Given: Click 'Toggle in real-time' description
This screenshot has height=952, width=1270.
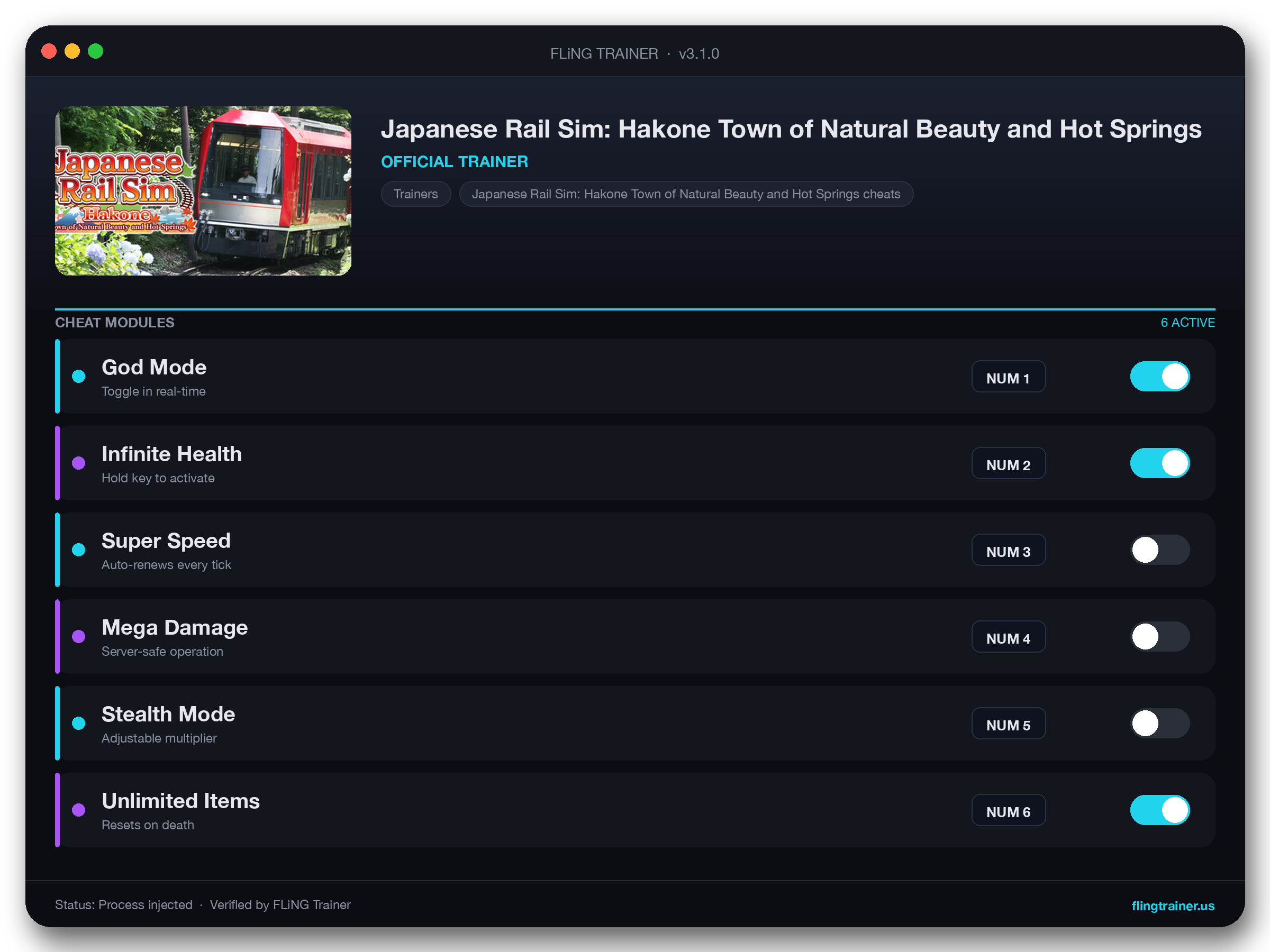Looking at the screenshot, I should [153, 391].
